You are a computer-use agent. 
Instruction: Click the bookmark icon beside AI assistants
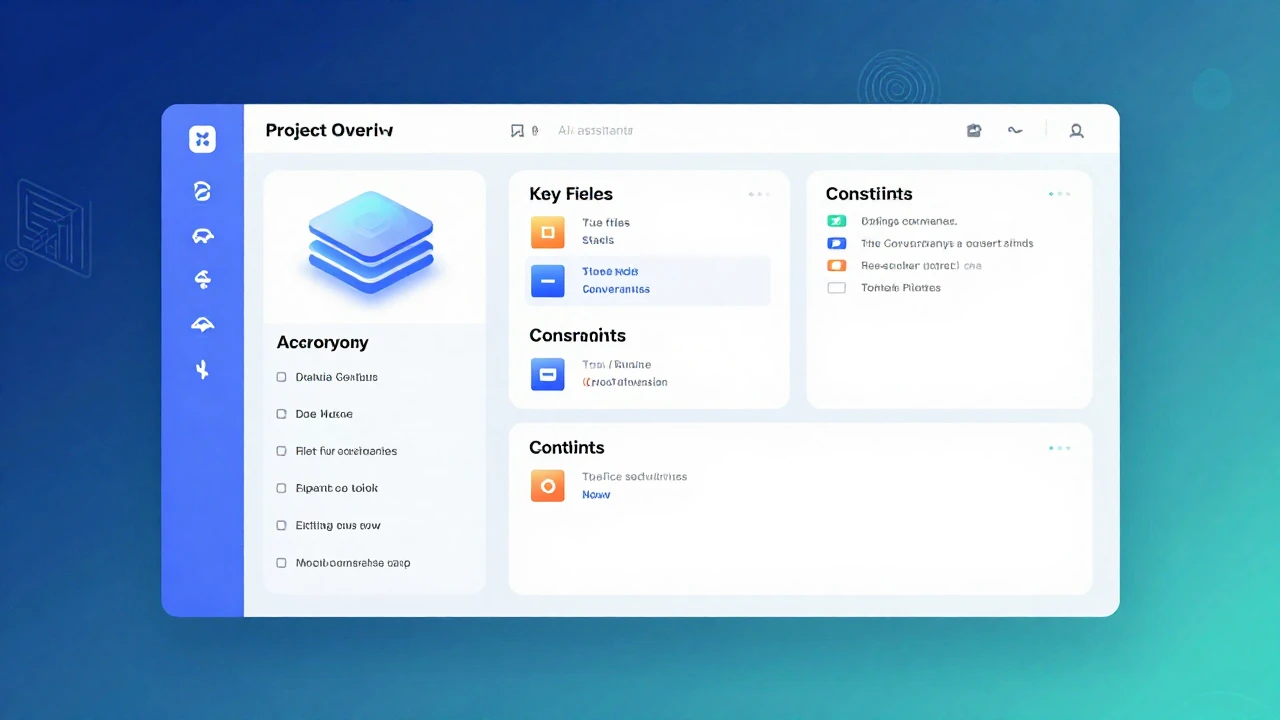click(x=517, y=130)
